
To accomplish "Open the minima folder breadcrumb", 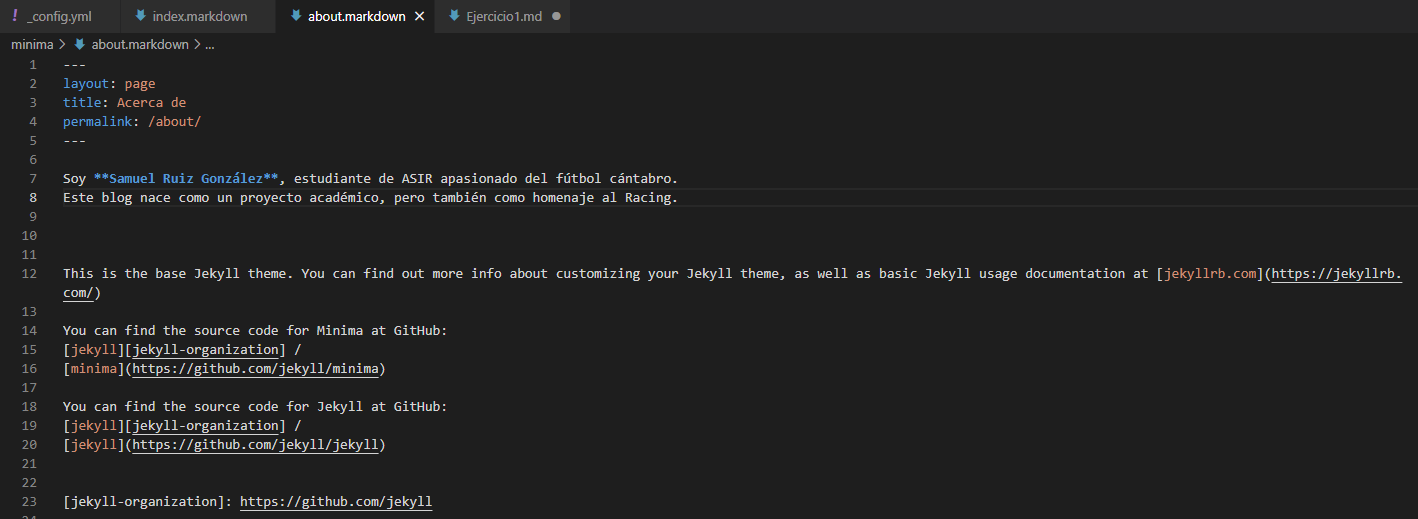I will pyautogui.click(x=31, y=45).
